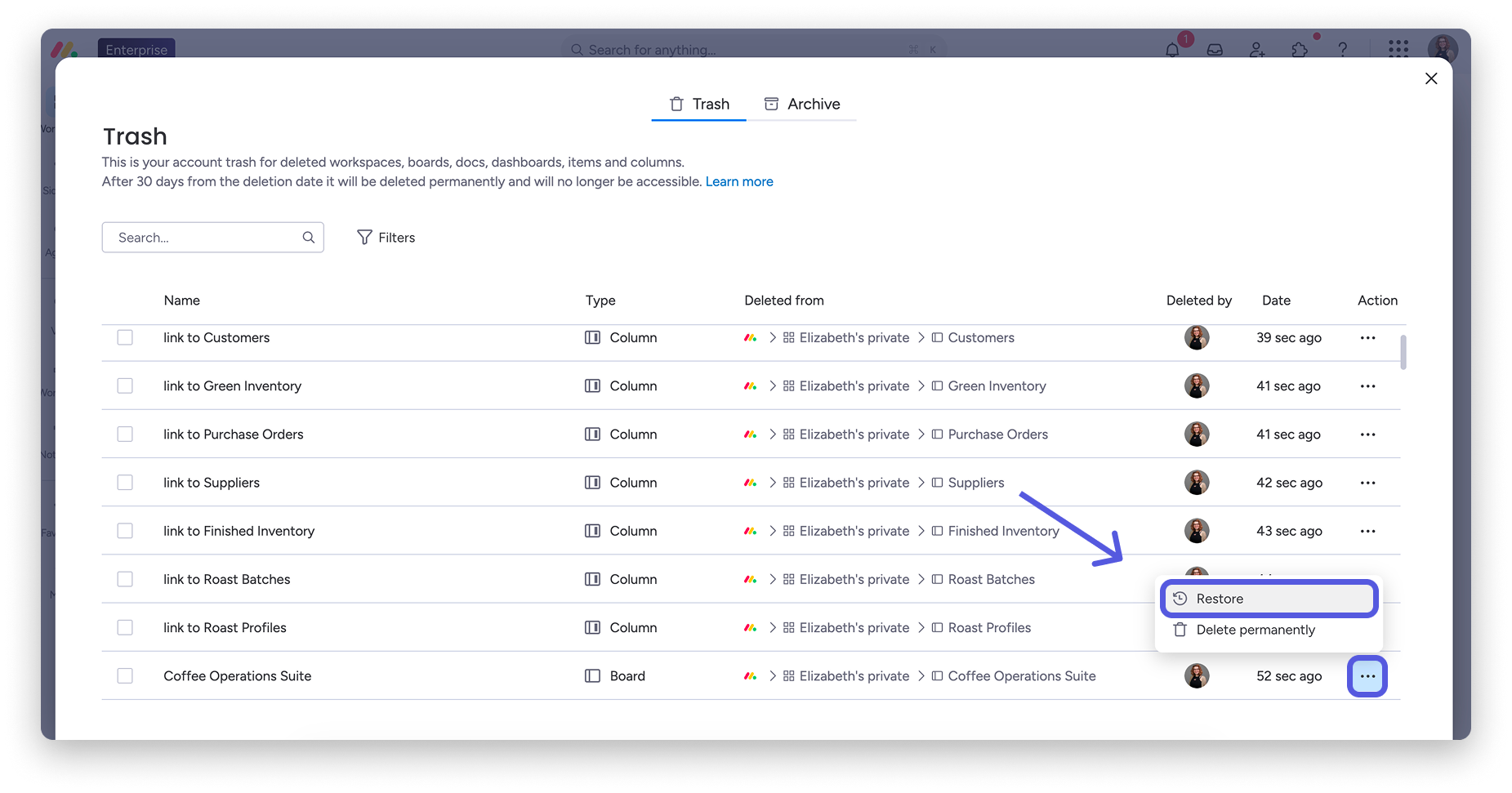This screenshot has height=793, width=1512.
Task: Open the nine-dot products switcher
Action: point(1398,50)
